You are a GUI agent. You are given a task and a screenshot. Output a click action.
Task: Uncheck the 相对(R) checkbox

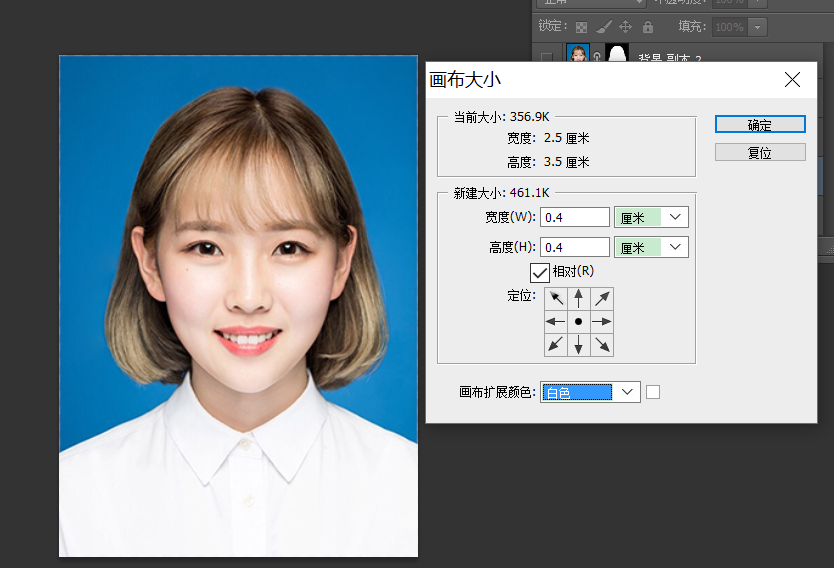tap(540, 272)
